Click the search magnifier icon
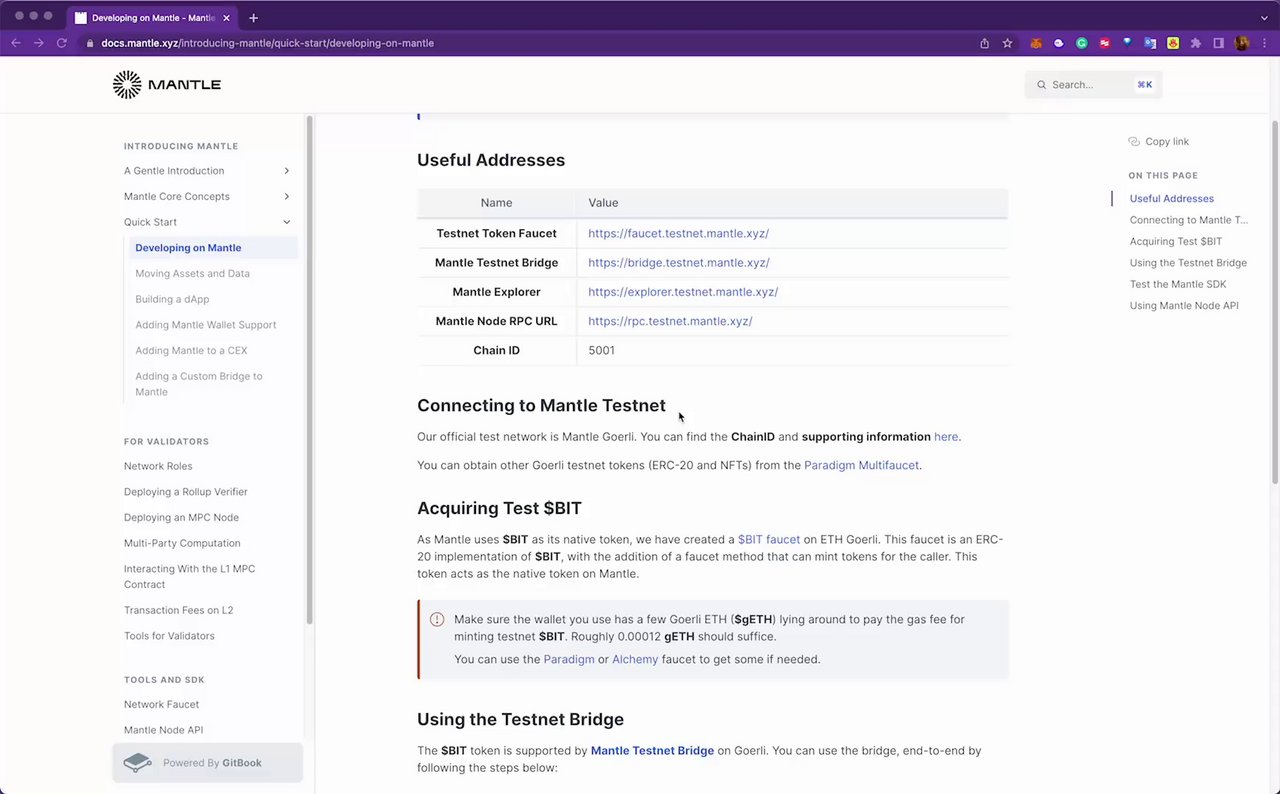 (x=1042, y=85)
